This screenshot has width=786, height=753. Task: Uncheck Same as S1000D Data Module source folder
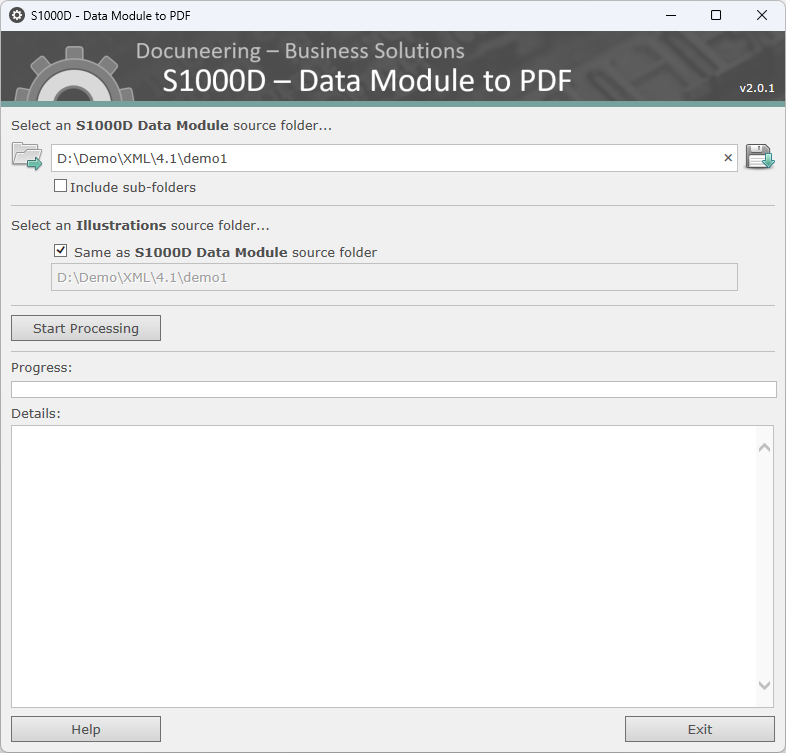tap(60, 250)
